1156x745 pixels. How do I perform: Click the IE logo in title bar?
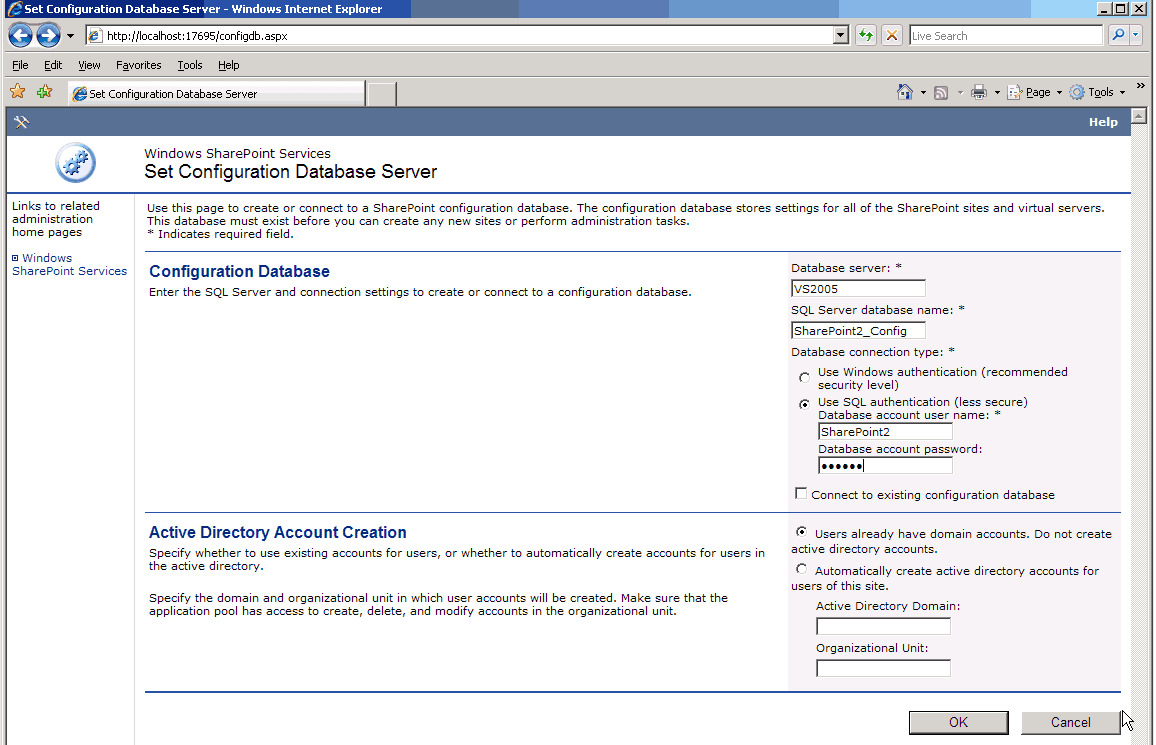pos(13,9)
